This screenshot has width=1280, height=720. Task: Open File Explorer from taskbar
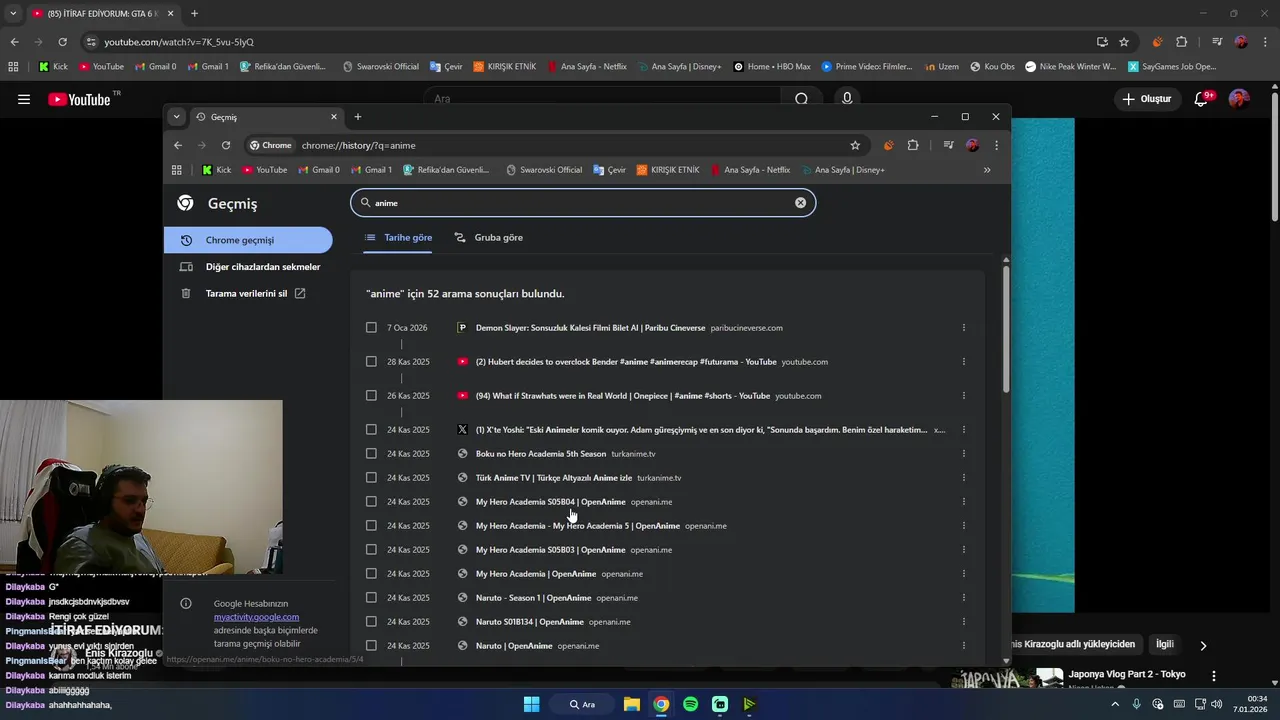tap(632, 704)
